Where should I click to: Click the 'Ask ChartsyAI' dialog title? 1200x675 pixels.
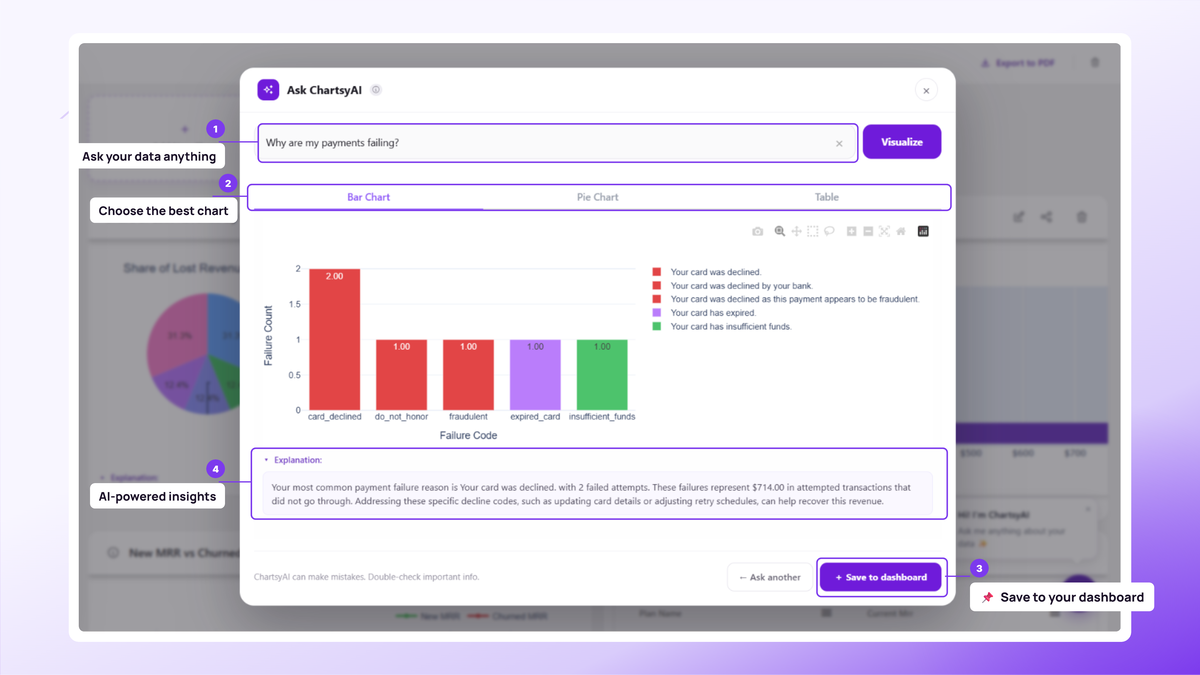click(x=324, y=90)
